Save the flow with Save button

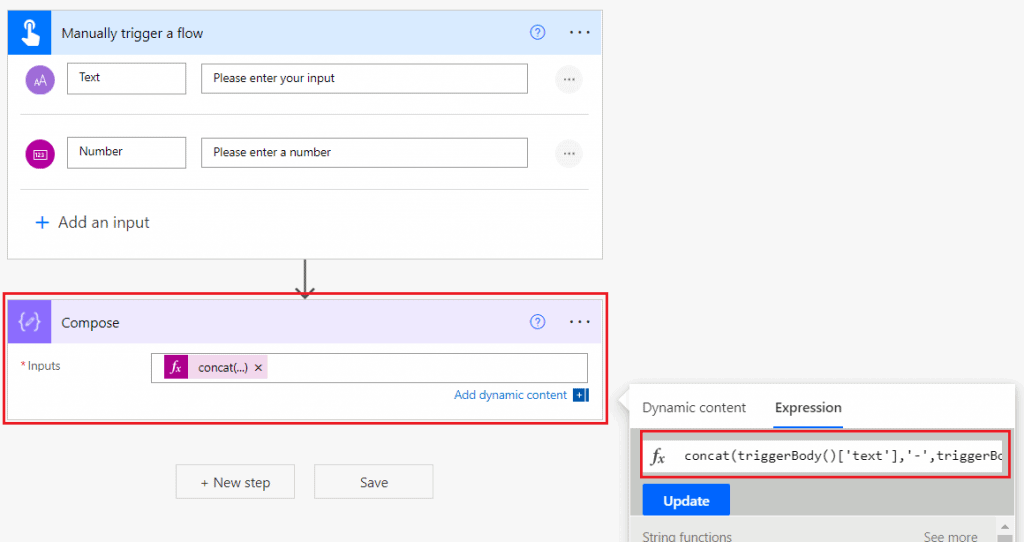pos(374,482)
